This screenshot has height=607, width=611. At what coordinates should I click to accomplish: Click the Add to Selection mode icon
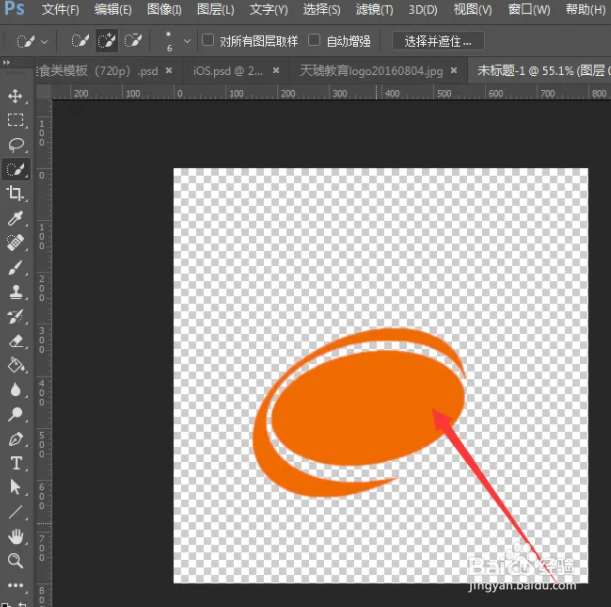(x=107, y=41)
